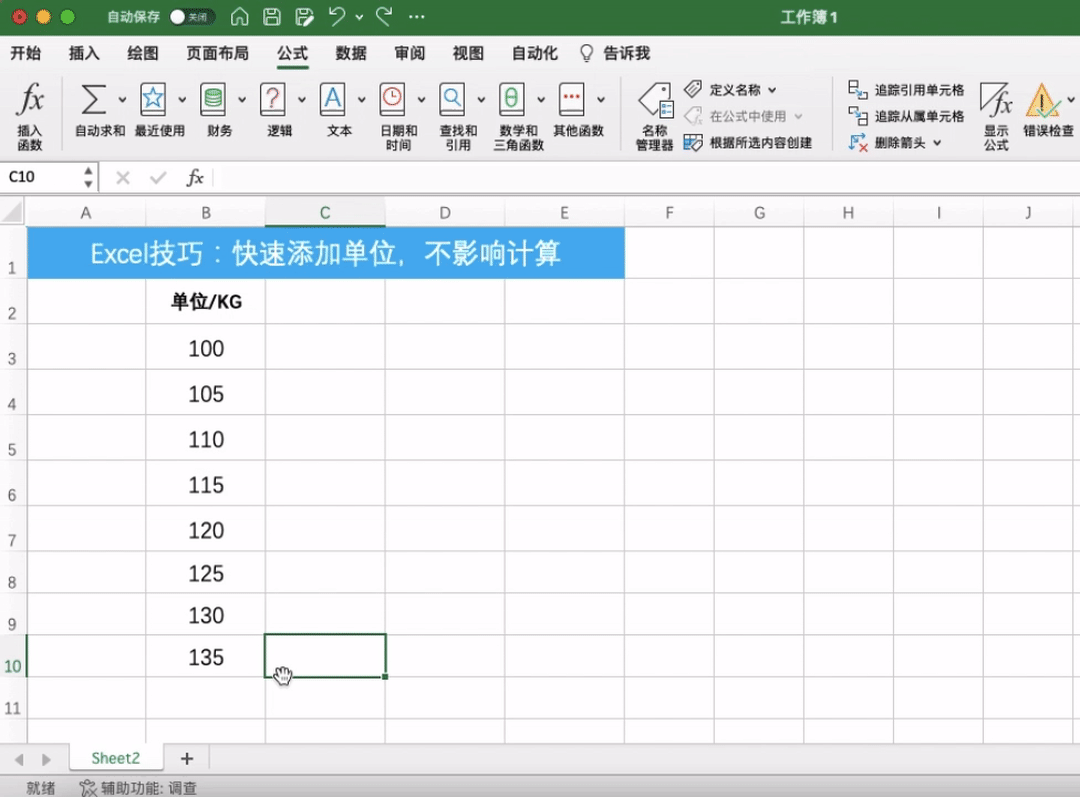The height and width of the screenshot is (797, 1080).
Task: Select column C header
Action: pyautogui.click(x=325, y=213)
